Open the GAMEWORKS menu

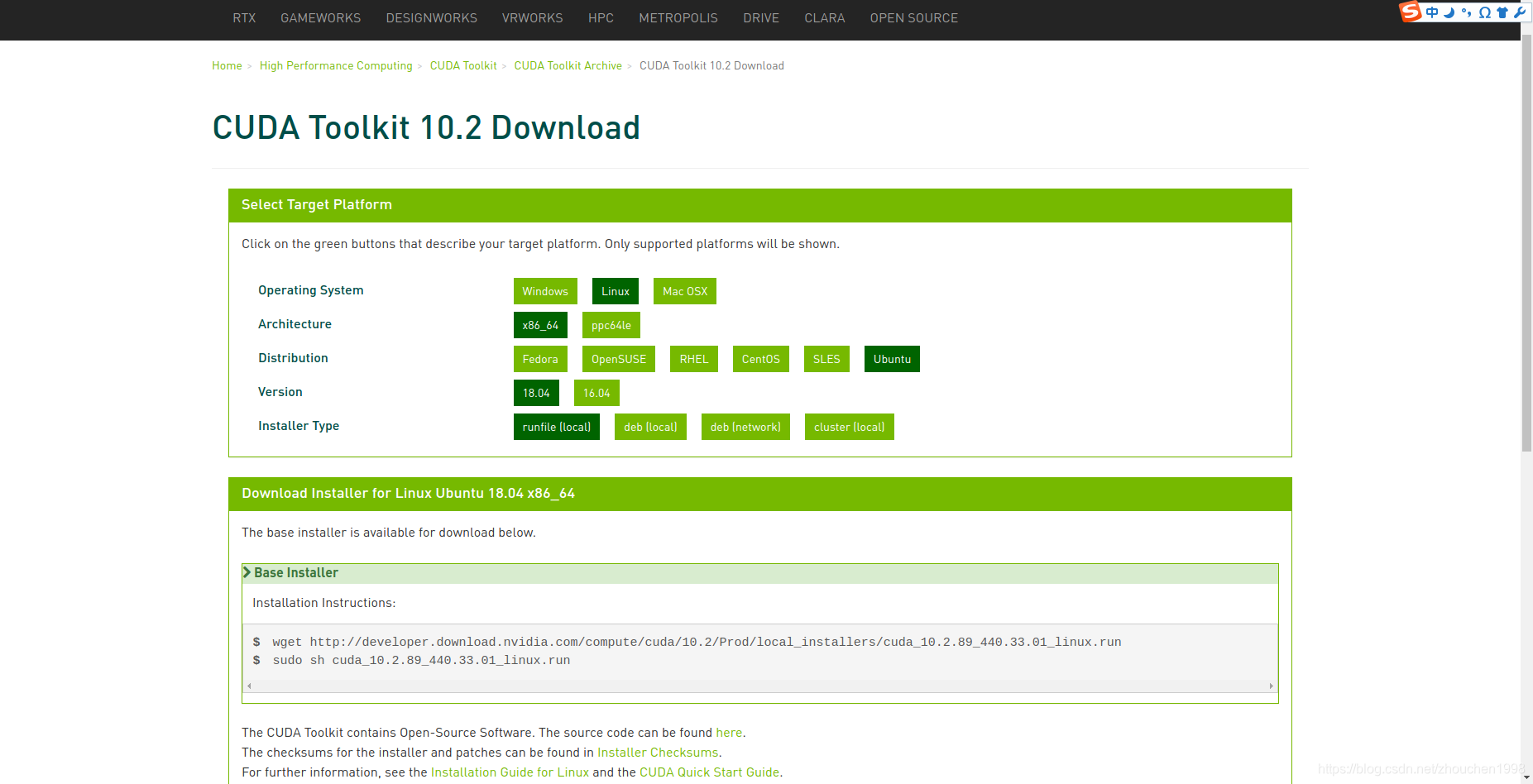pyautogui.click(x=321, y=18)
